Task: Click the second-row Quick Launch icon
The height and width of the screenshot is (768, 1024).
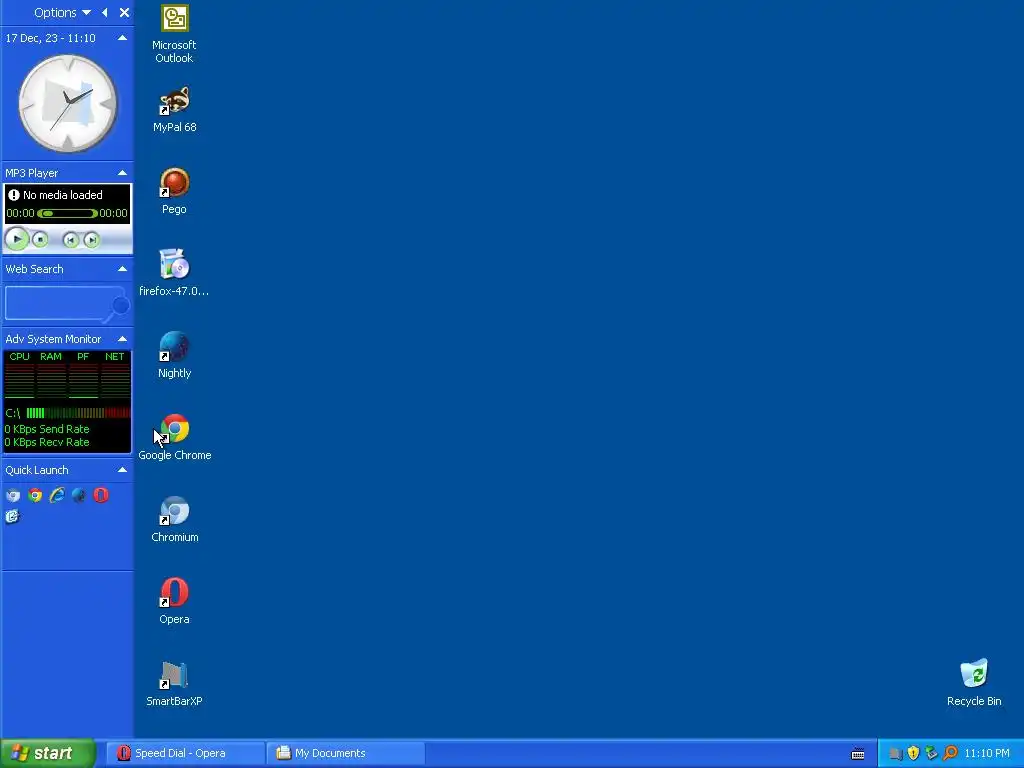Action: (x=13, y=517)
